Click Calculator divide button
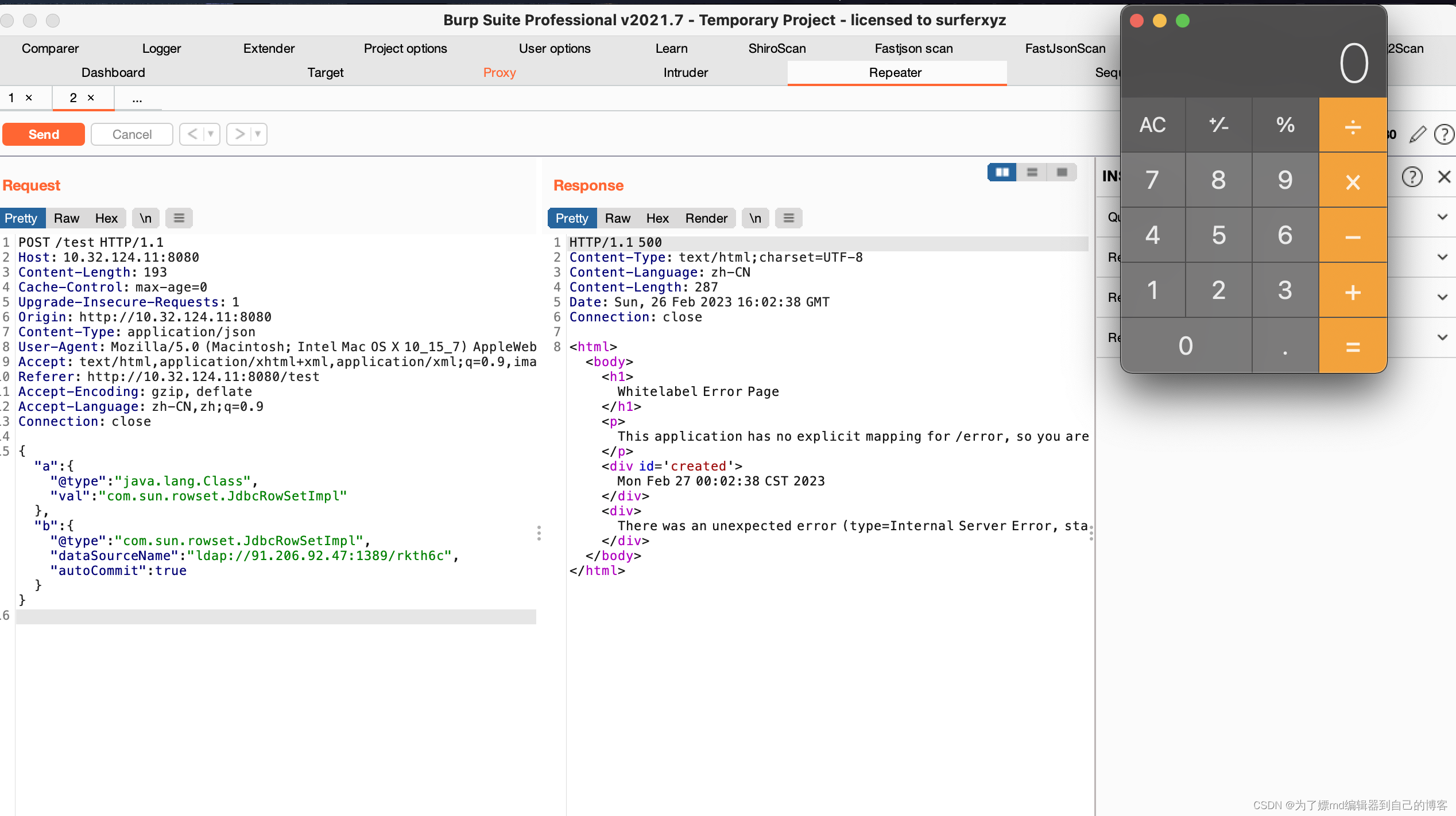The width and height of the screenshot is (1456, 816). [x=1353, y=125]
